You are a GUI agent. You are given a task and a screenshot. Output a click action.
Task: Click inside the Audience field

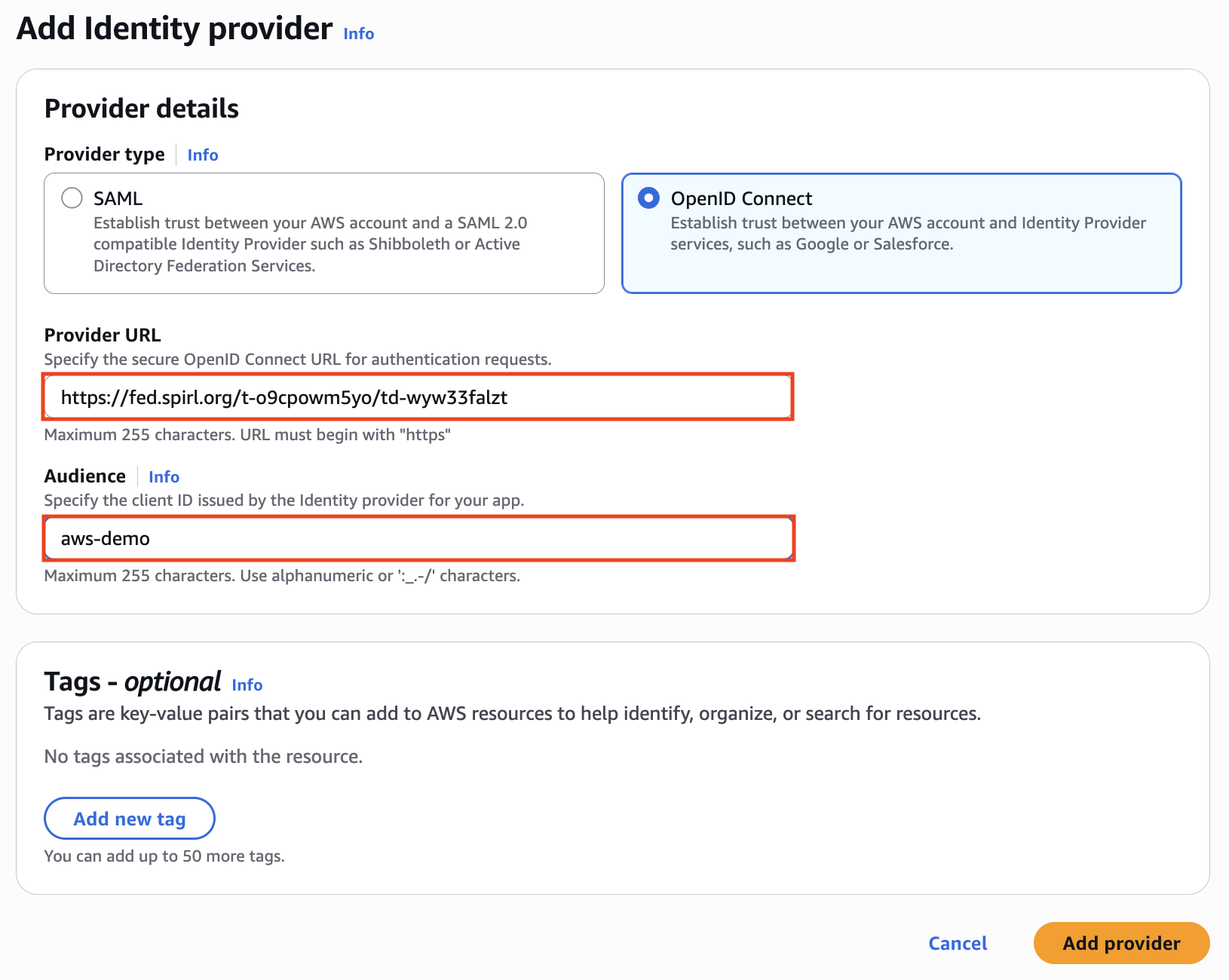(x=418, y=537)
